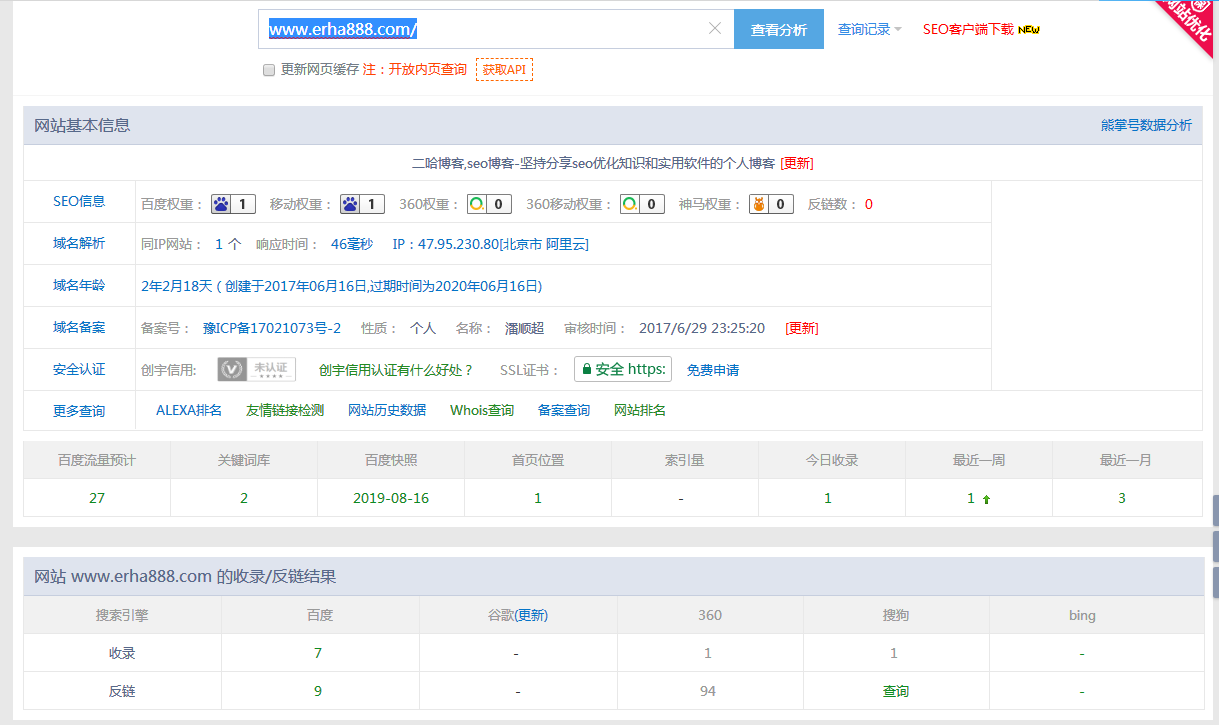This screenshot has width=1219, height=725.
Task: Click the 360 mobile weight badge
Action: 642,204
